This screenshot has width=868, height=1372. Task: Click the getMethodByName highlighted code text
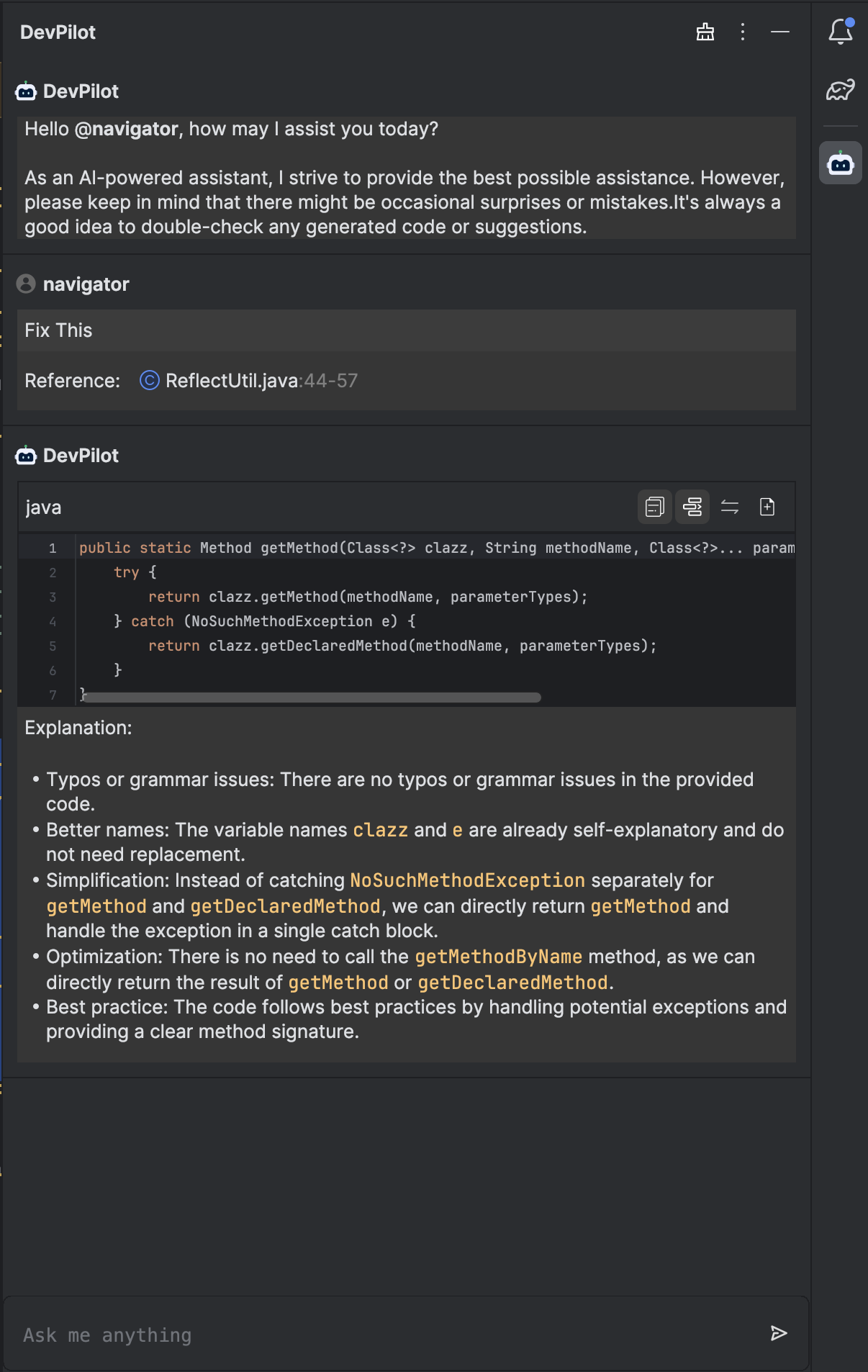tap(499, 957)
